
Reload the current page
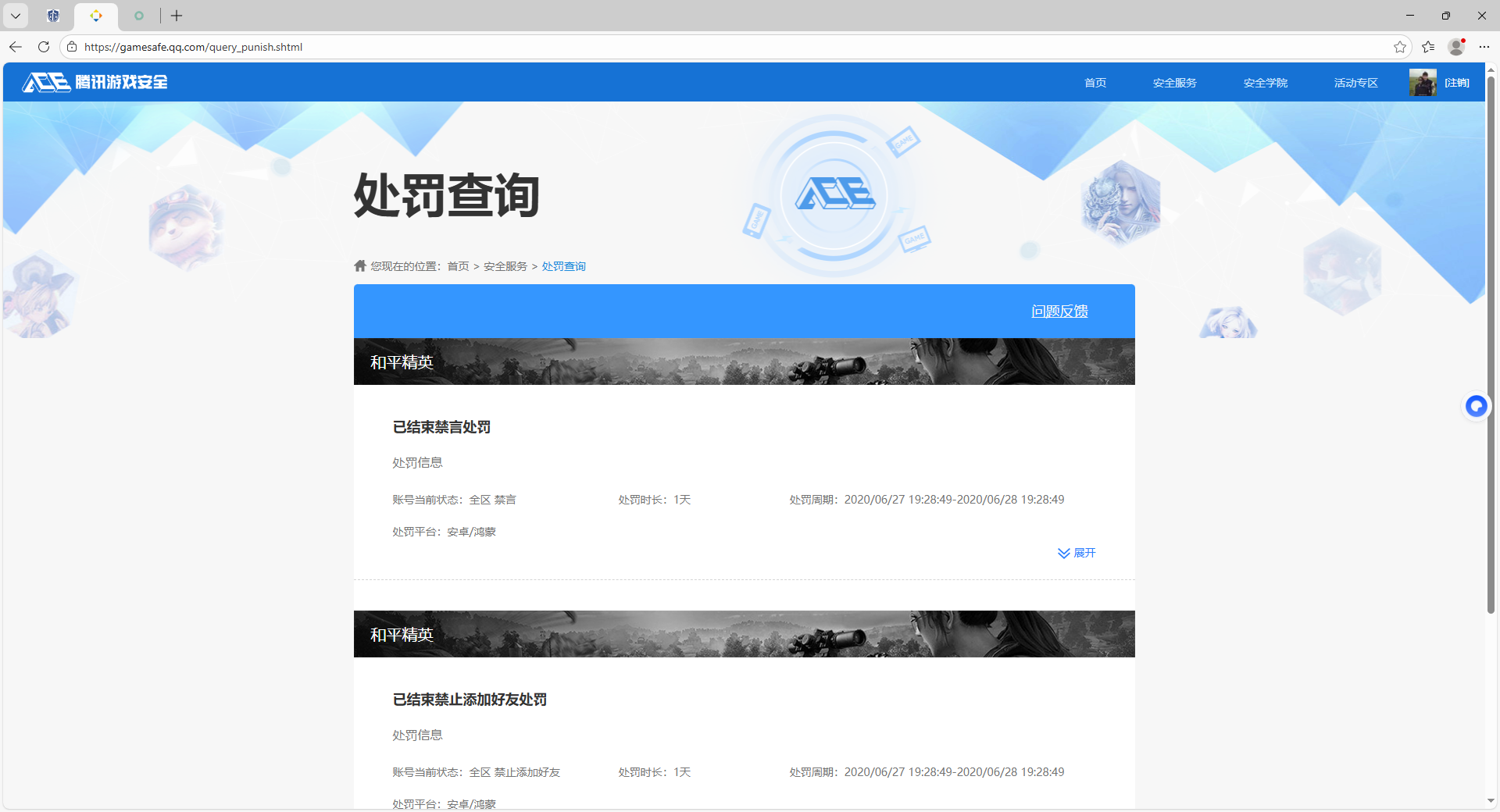(43, 47)
